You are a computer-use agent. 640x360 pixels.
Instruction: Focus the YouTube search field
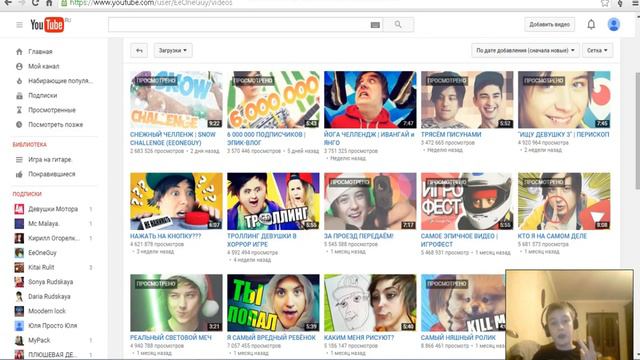pos(239,25)
